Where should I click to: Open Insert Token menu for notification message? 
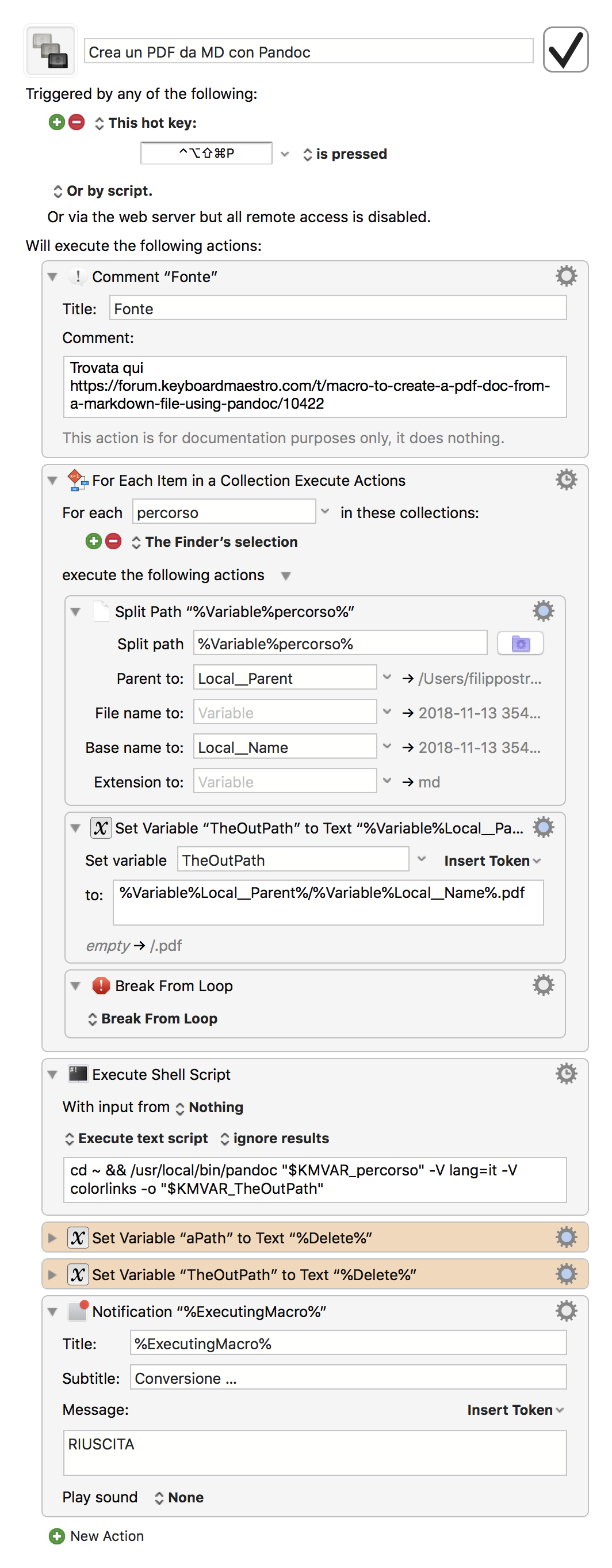point(515,1409)
